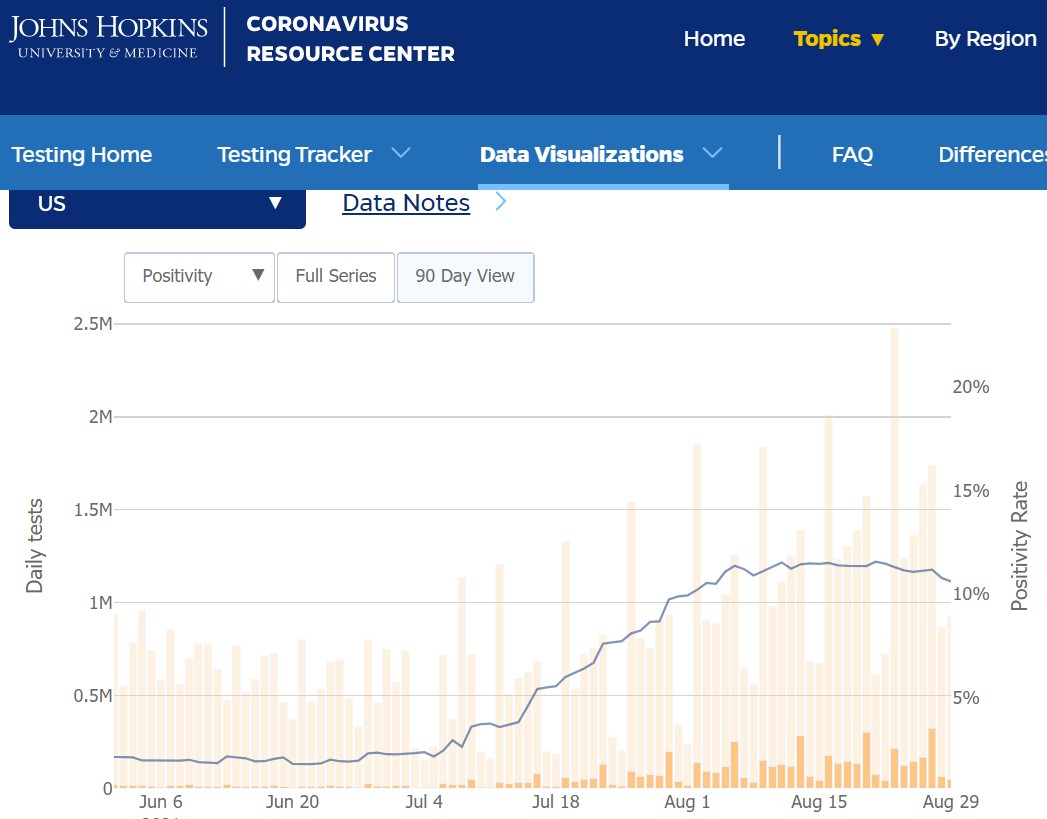The height and width of the screenshot is (819, 1047).
Task: Click the chevron next to Data Notes
Action: coord(501,202)
